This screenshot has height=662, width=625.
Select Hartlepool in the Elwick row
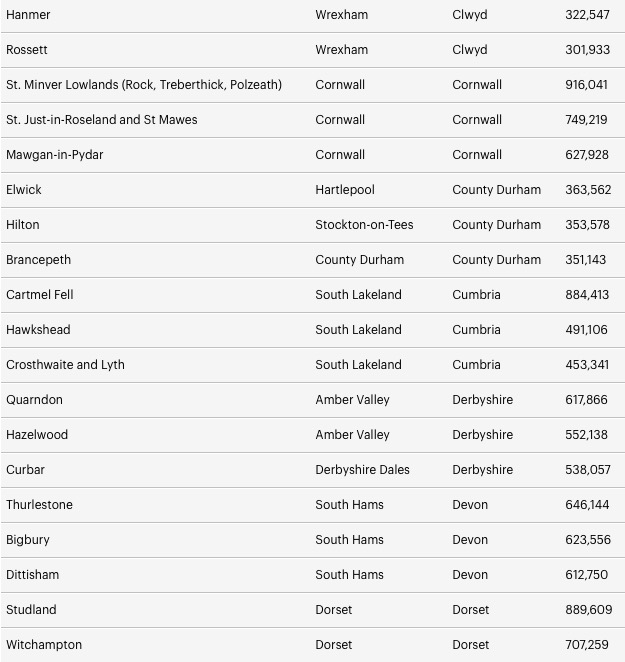[345, 190]
